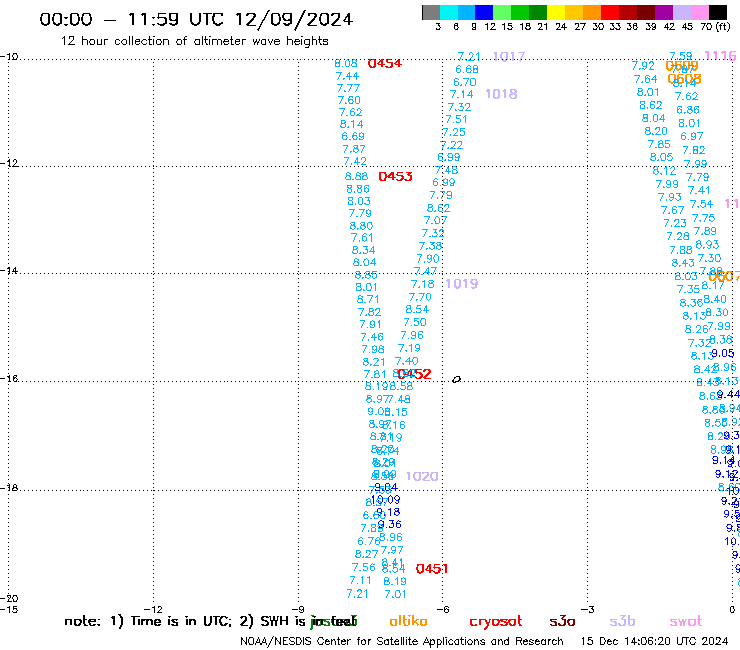Click the wave height value 8.34
The height and width of the screenshot is (650, 740).
(363, 250)
